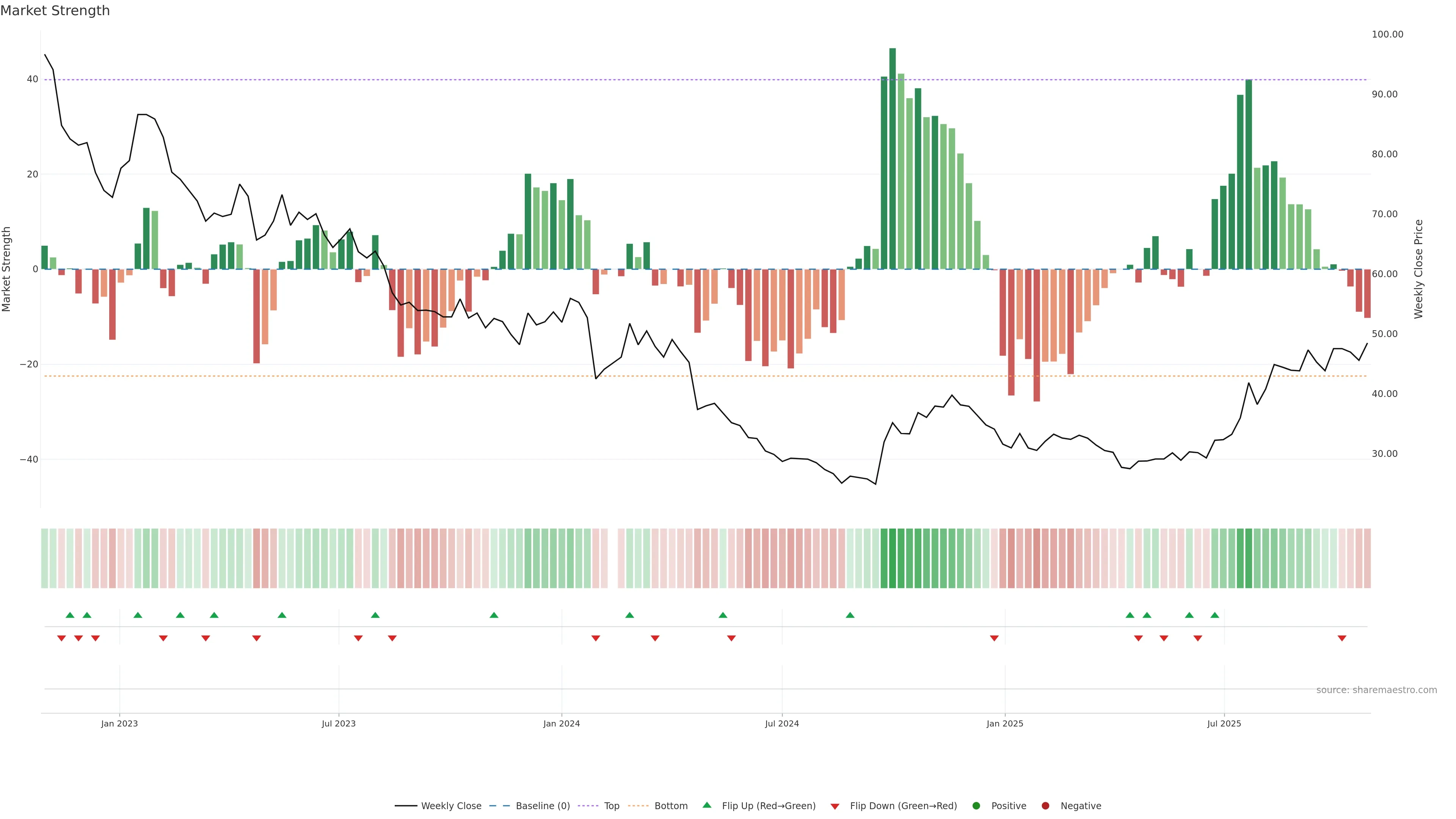Click the darkest green heatmap strip cell
This screenshot has height=819, width=1456.
[893, 558]
